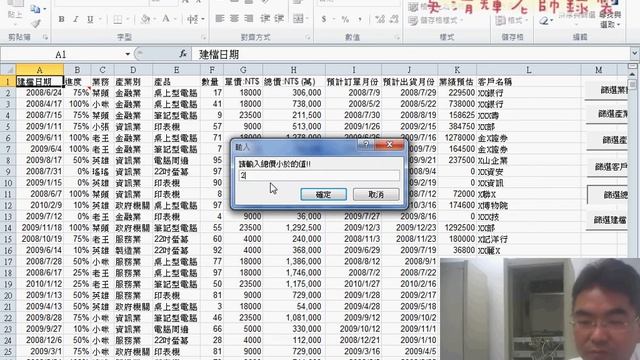Apply the percent style format
Image resolution: width=640 pixels, height=360 pixels.
pyautogui.click(x=345, y=19)
